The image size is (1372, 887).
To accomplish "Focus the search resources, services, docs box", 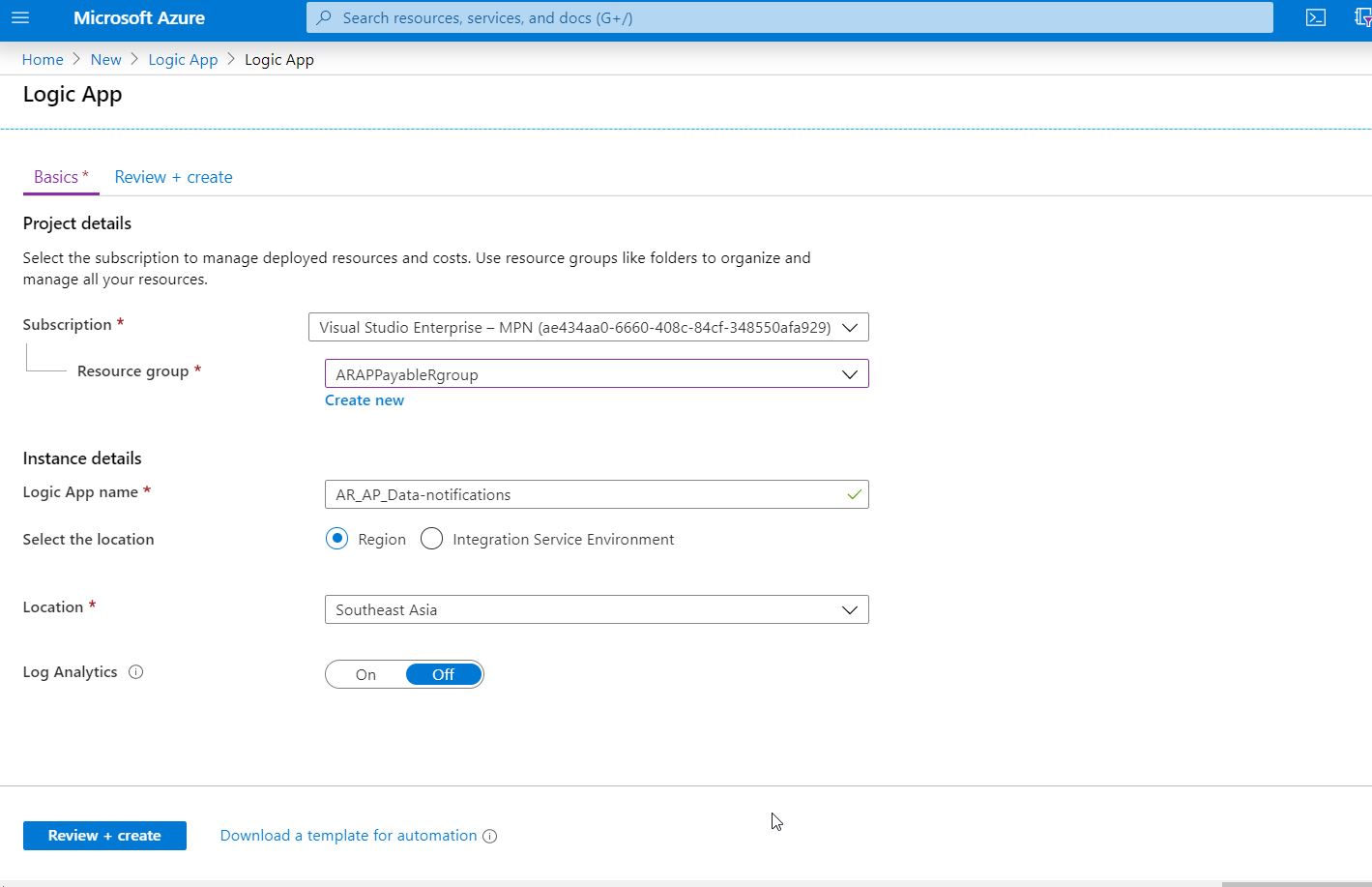I will click(790, 17).
